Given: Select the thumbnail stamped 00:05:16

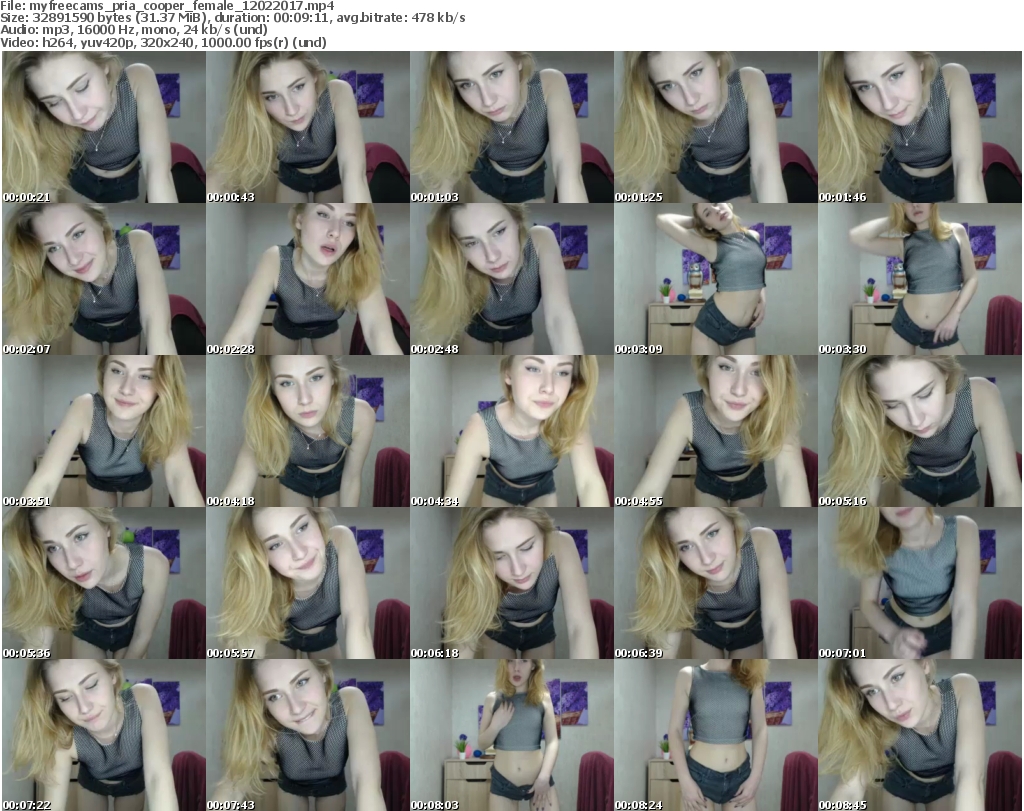Looking at the screenshot, I should 920,432.
